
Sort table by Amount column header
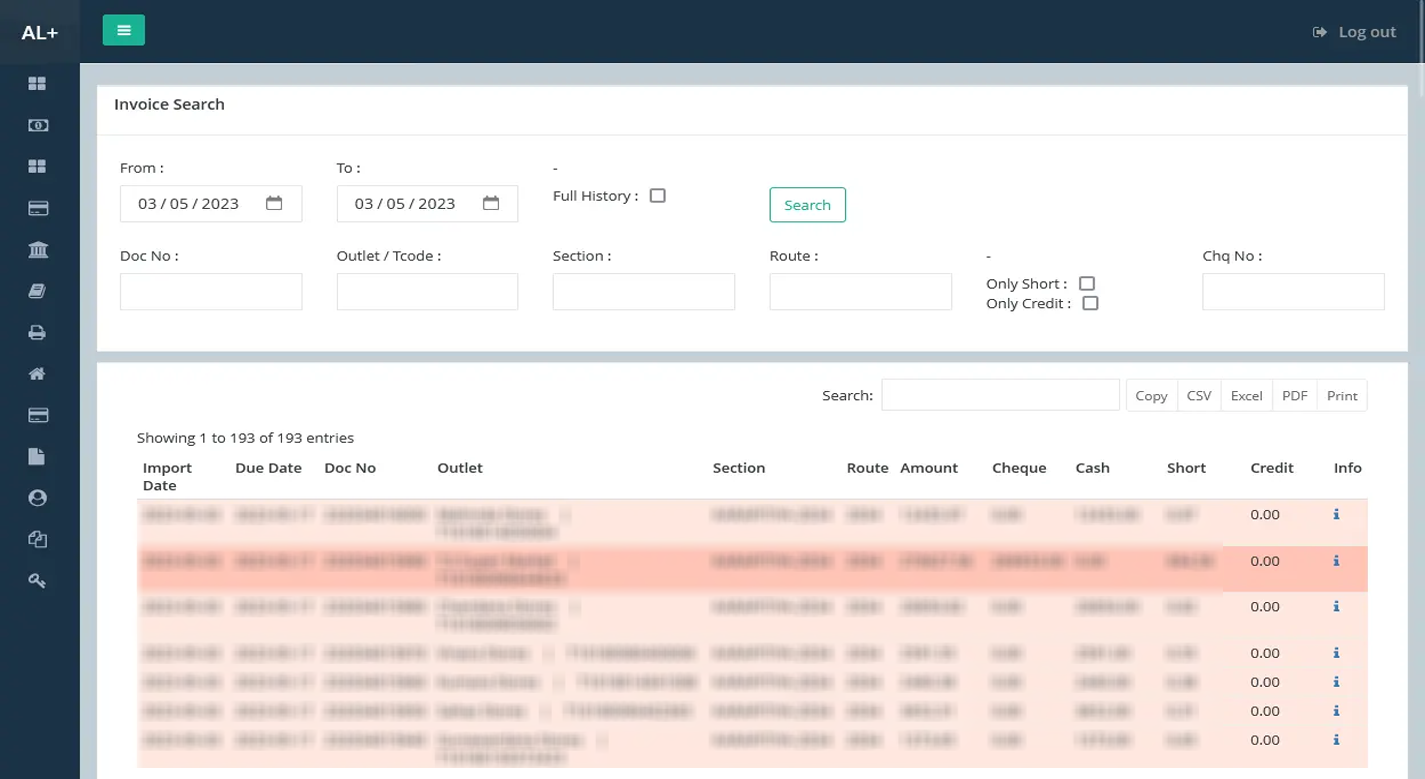tap(928, 468)
